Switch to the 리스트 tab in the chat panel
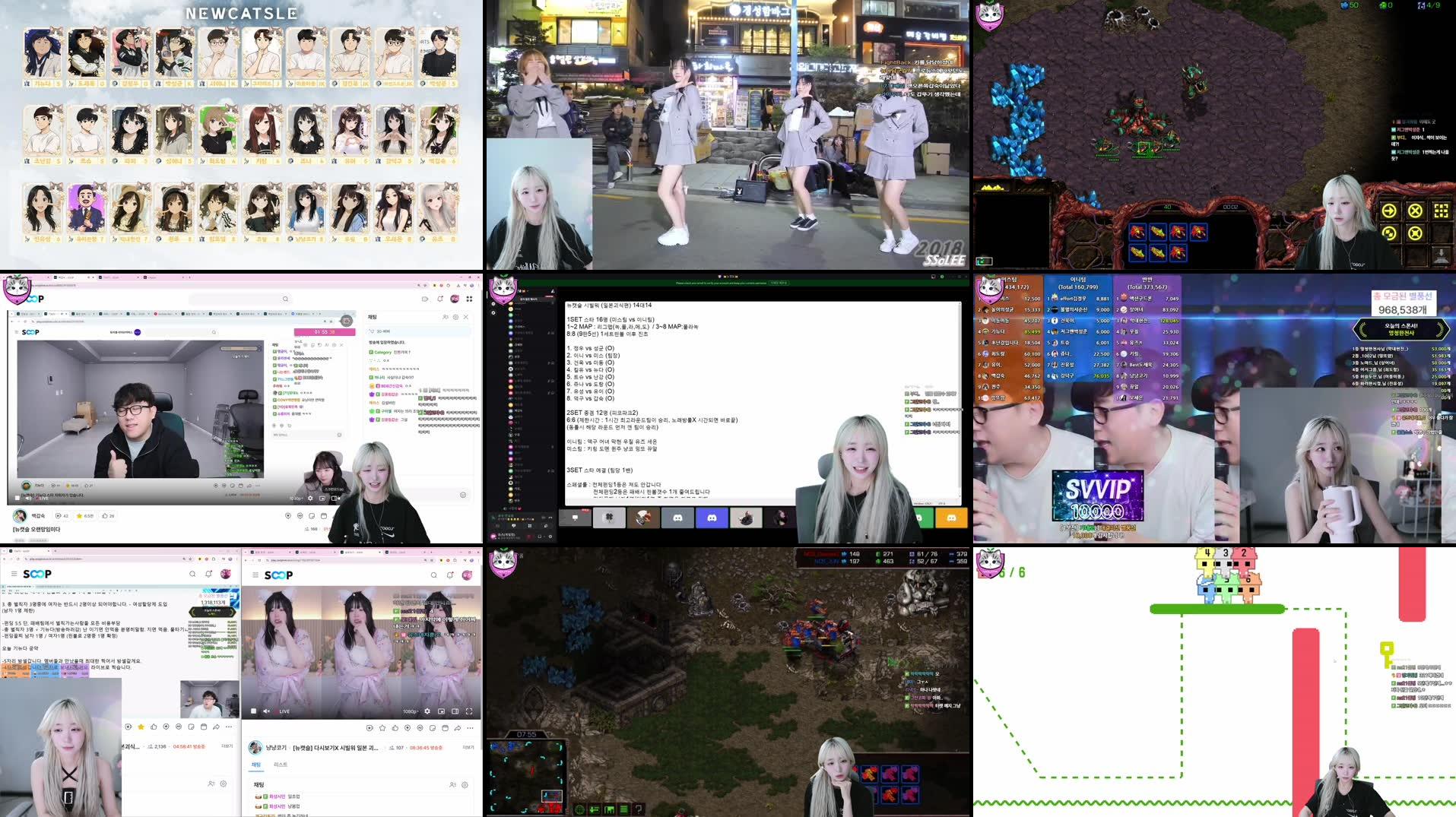1456x817 pixels. (x=280, y=764)
